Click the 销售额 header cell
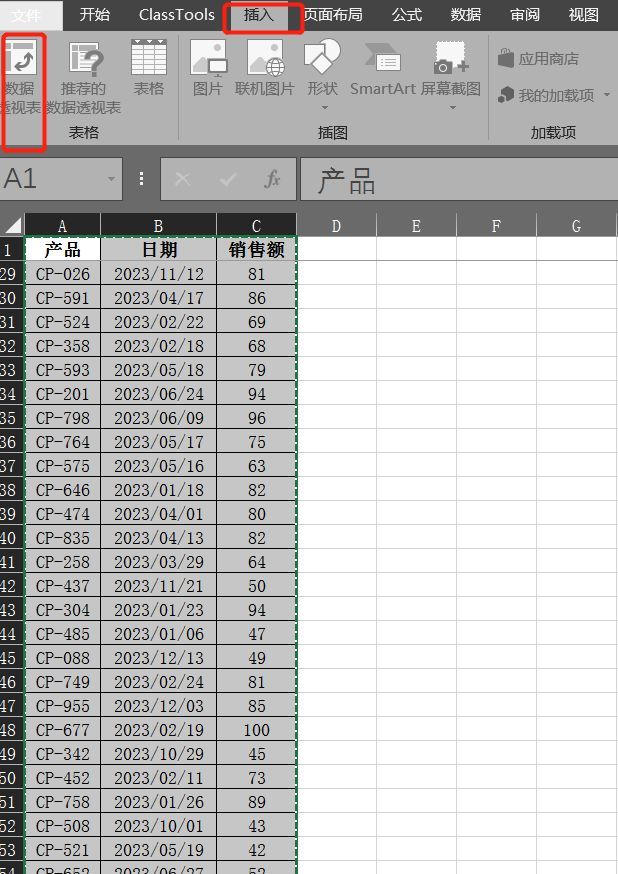 [256, 249]
